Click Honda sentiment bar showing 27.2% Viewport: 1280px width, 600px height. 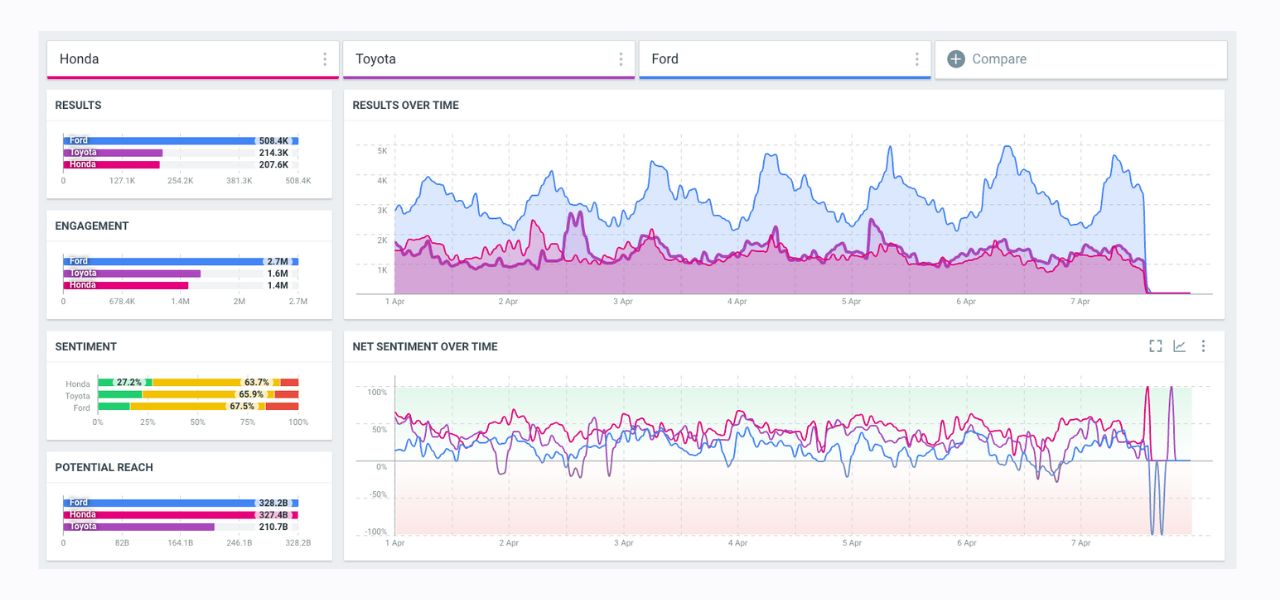(198, 382)
